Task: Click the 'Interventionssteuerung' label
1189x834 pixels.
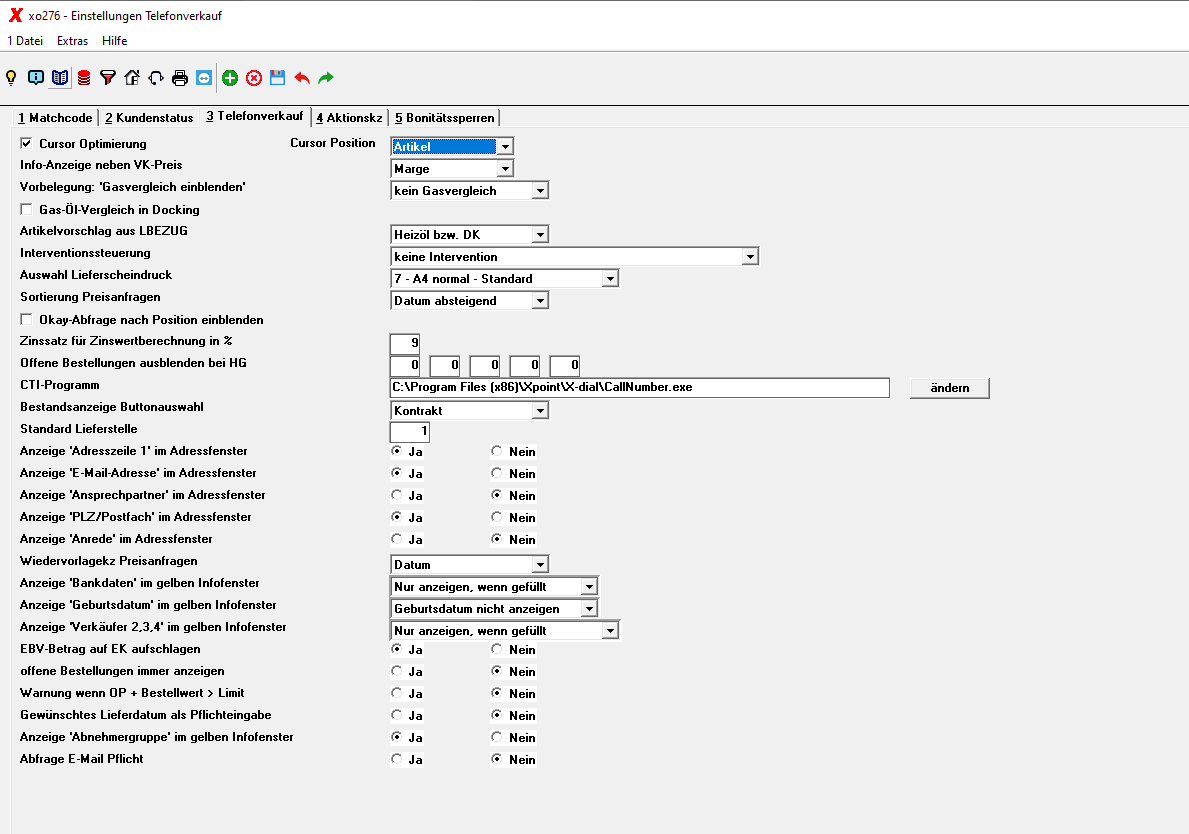Action: tap(85, 252)
